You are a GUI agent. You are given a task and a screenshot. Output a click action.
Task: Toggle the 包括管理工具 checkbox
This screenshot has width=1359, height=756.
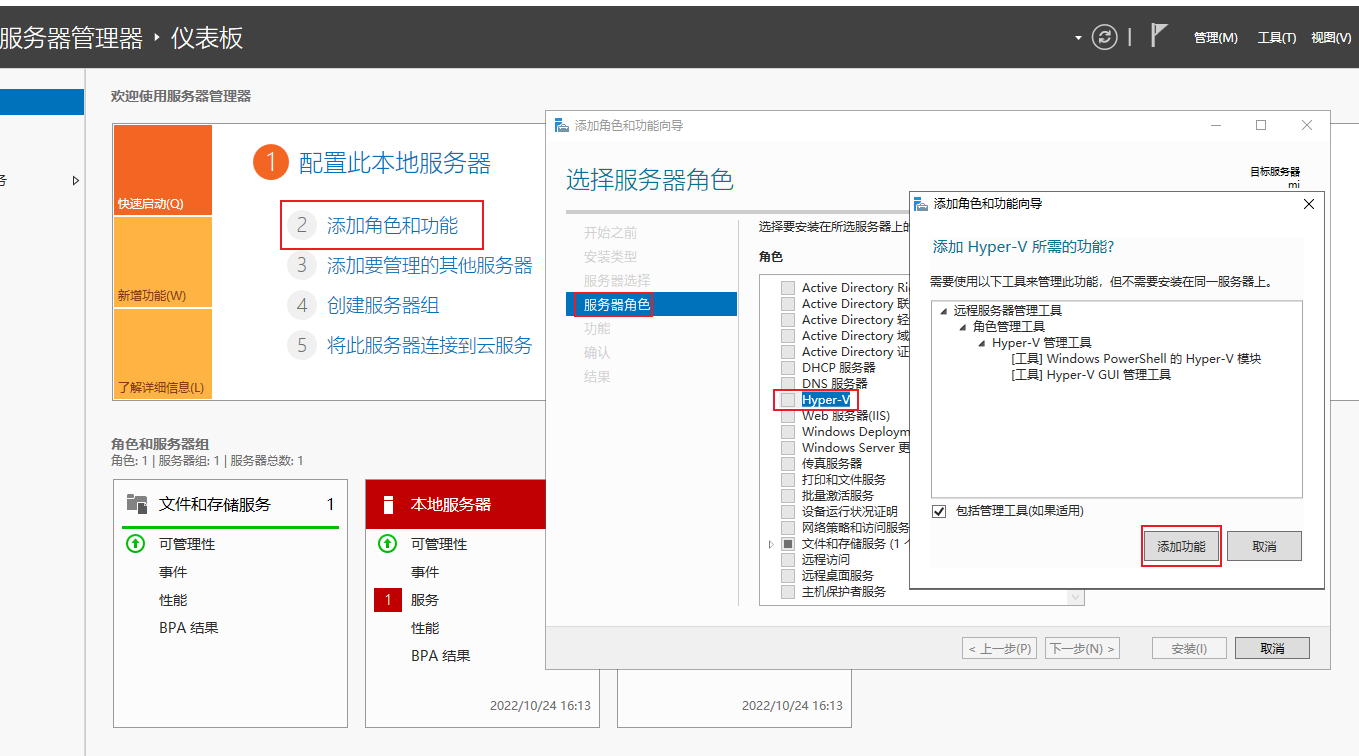939,511
